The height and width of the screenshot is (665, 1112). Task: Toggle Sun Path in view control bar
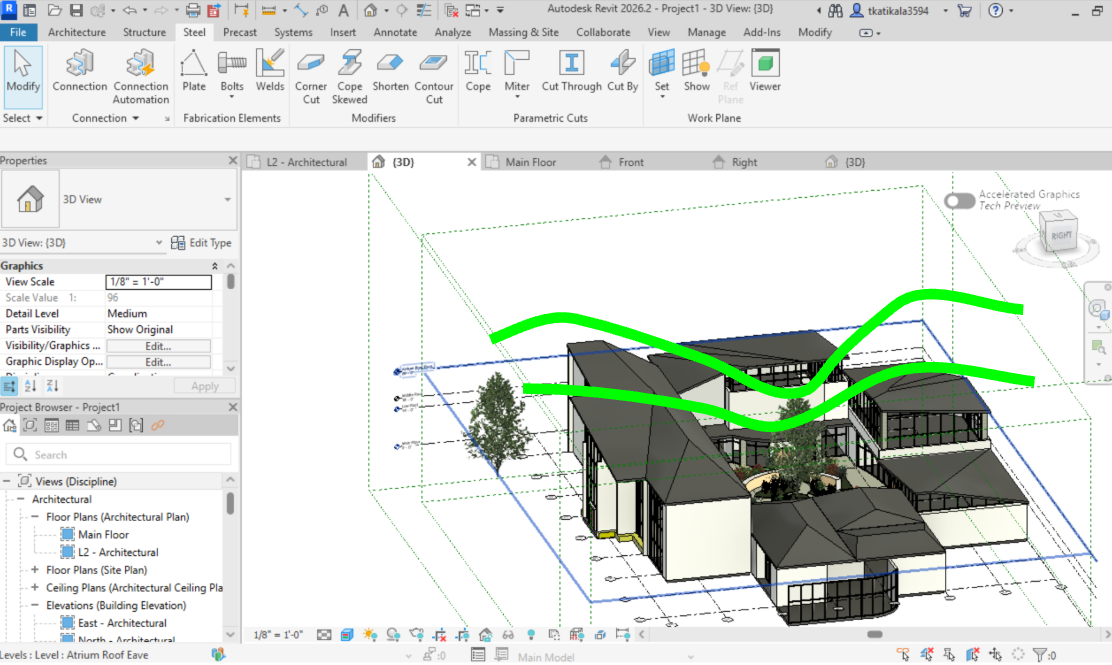370,635
